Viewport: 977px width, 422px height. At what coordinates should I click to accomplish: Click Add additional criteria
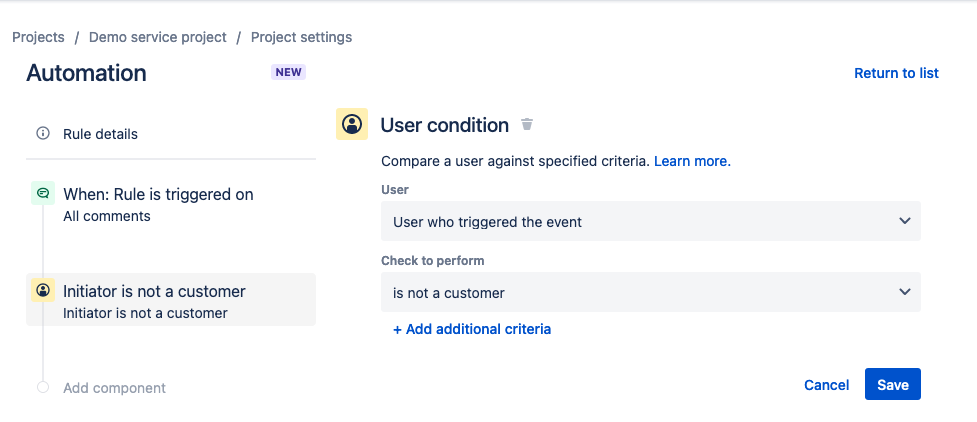click(472, 329)
